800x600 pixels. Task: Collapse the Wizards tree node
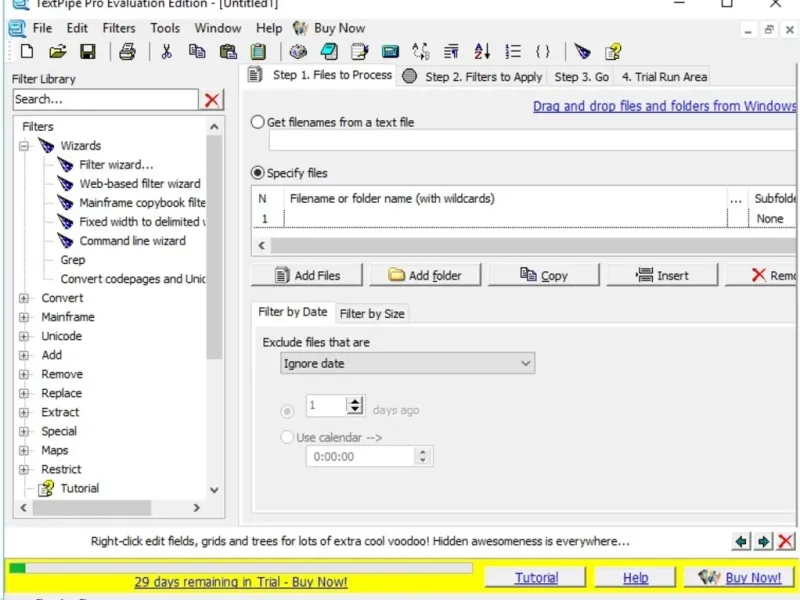coord(24,146)
